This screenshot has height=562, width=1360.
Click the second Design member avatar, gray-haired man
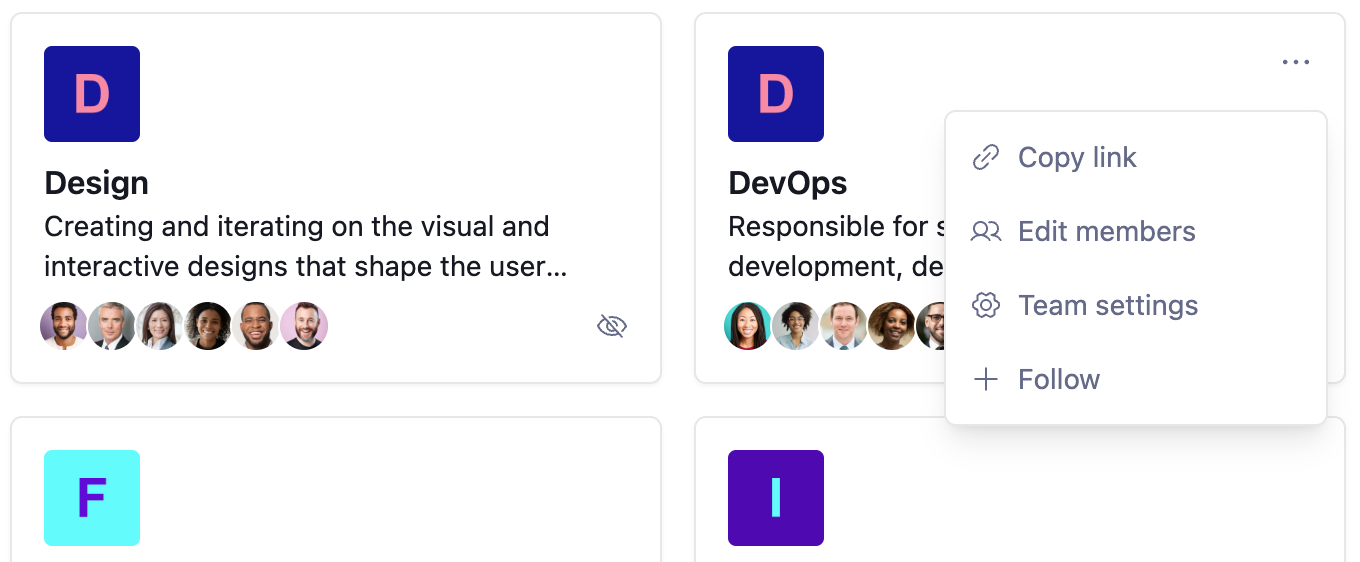112,326
